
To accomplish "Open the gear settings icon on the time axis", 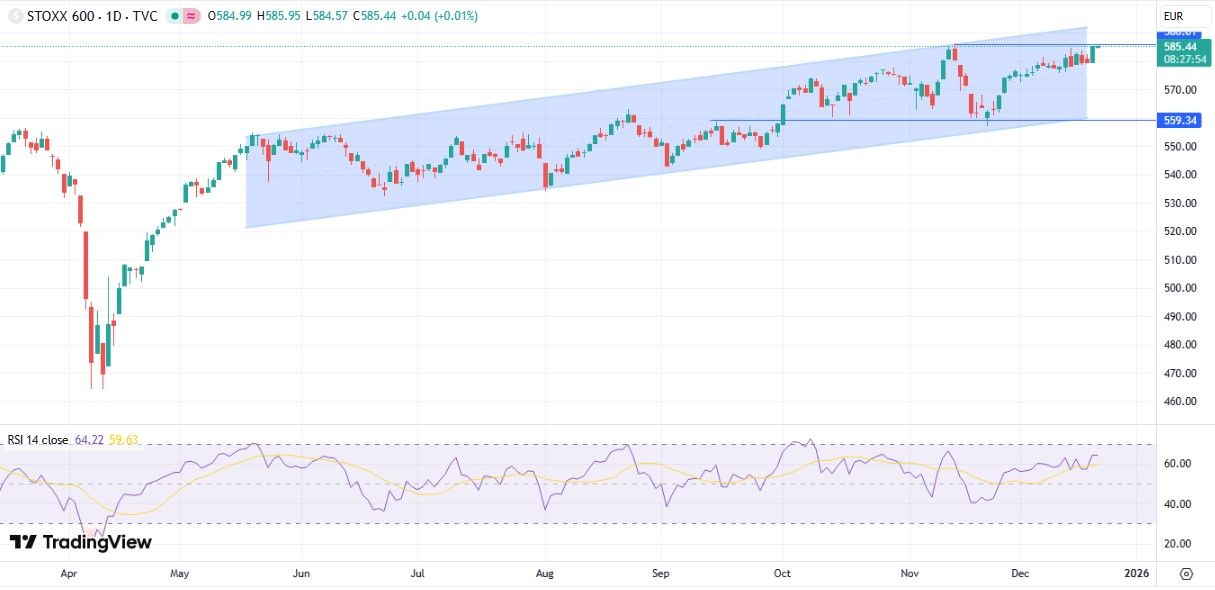I will click(x=1186, y=574).
